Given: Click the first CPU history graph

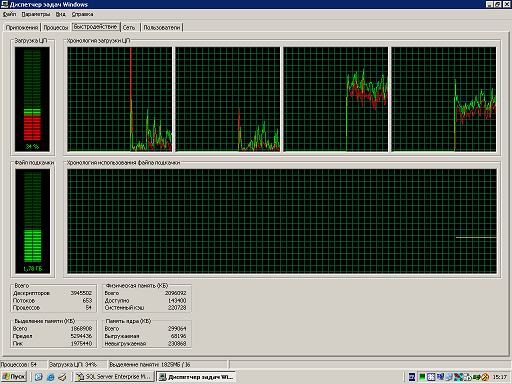Looking at the screenshot, I should 120,99.
